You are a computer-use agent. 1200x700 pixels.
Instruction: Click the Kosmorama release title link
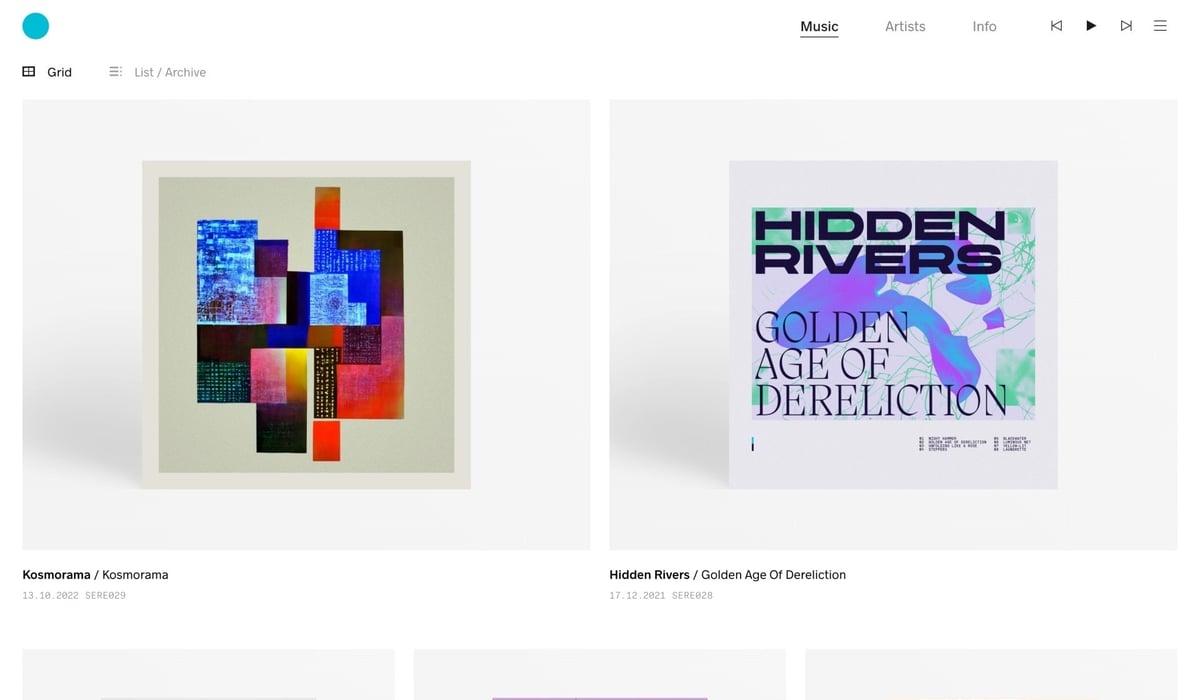(135, 575)
